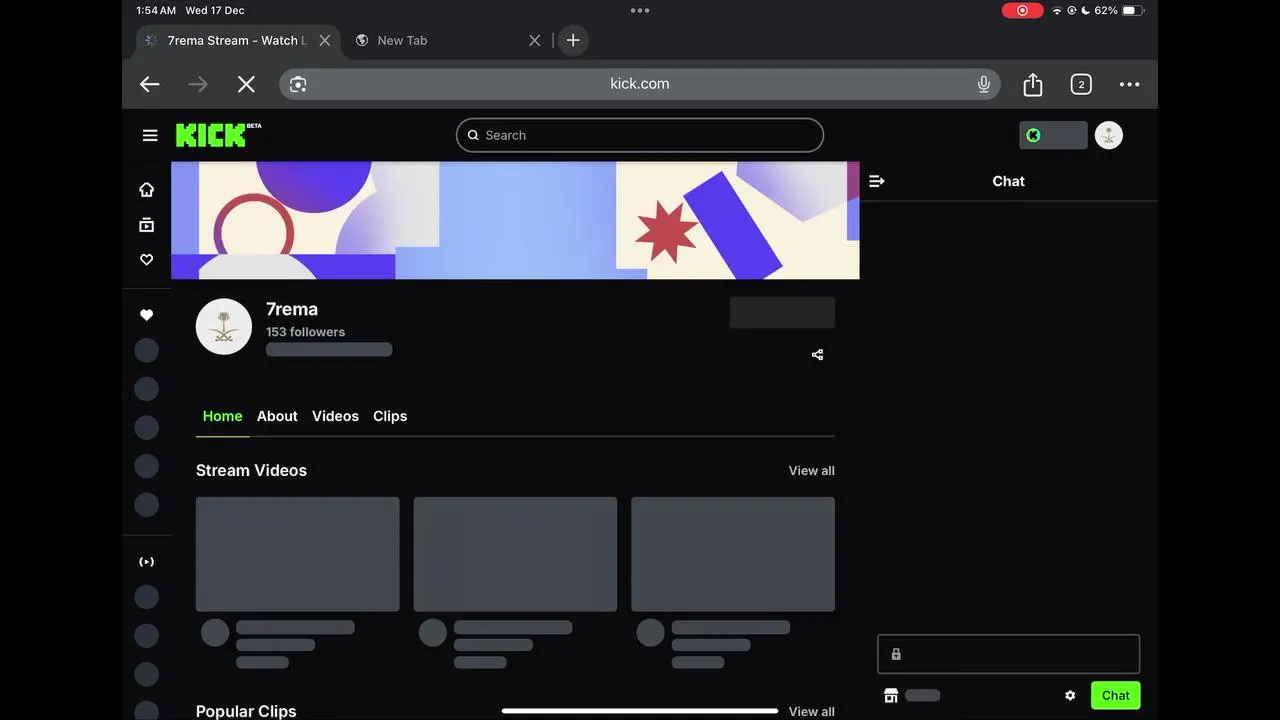Open the first stream video thumbnail
The height and width of the screenshot is (720, 1280).
[297, 554]
